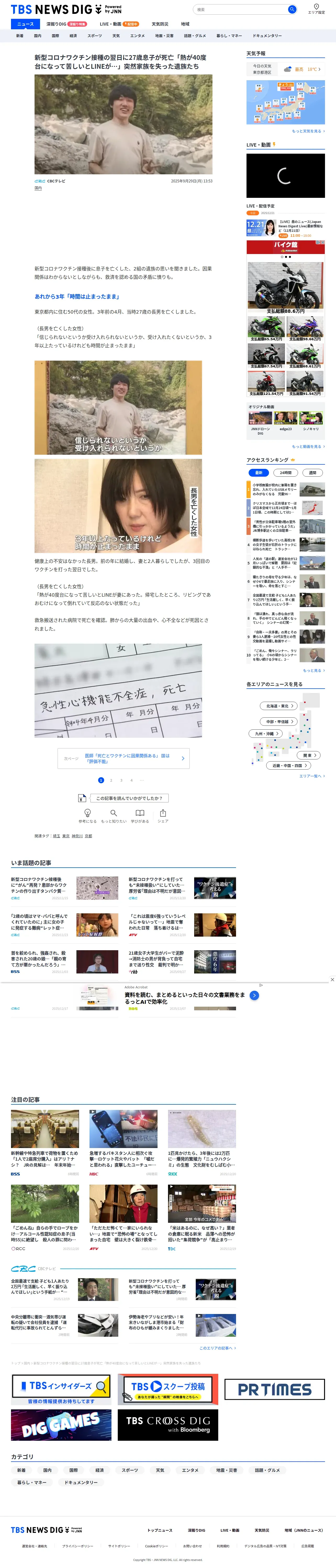This screenshot has width=336, height=1568.
Task: Select the 経済 category in sub navigation
Action: point(73,36)
